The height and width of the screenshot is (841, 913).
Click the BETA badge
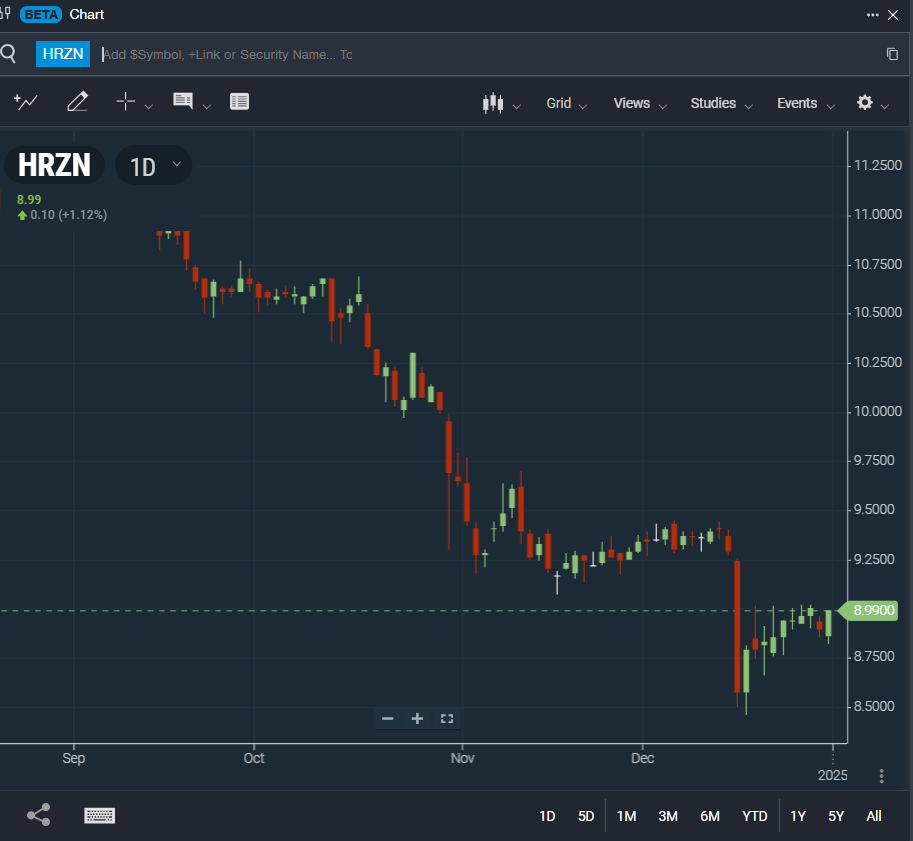click(41, 15)
